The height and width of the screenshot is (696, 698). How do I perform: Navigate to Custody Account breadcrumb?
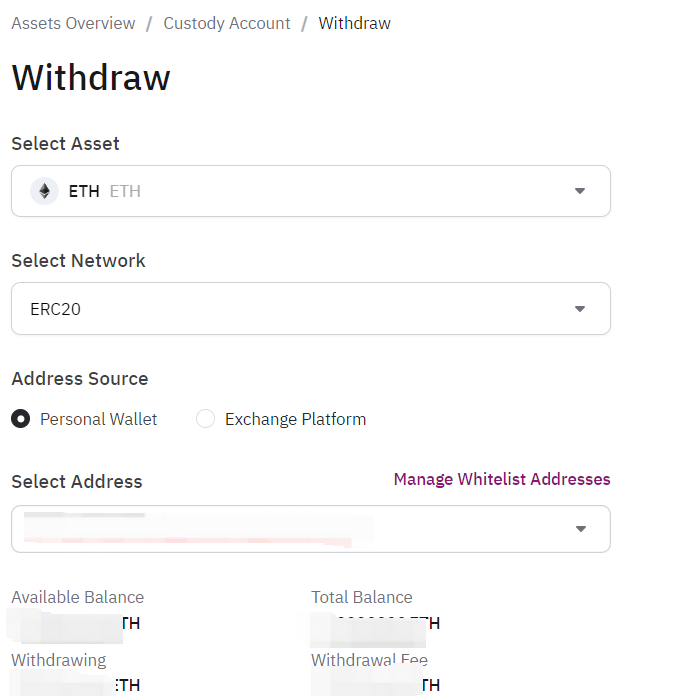pyautogui.click(x=227, y=23)
